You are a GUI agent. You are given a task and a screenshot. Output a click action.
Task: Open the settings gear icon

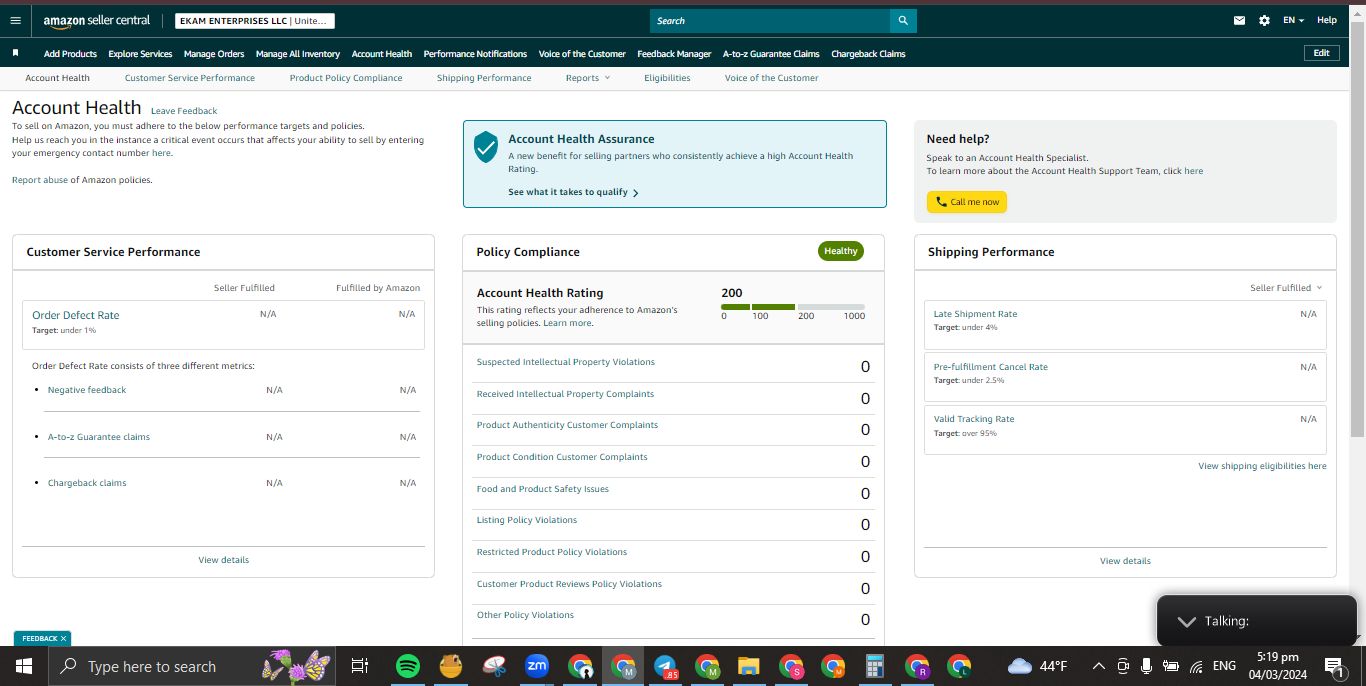1264,20
